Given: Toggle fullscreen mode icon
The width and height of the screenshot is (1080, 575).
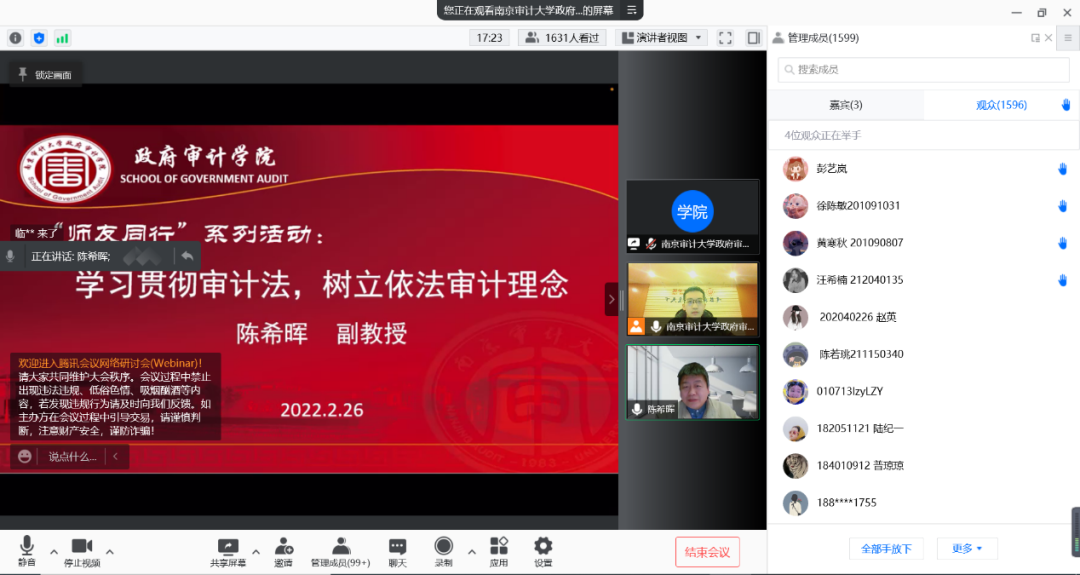Looking at the screenshot, I should pos(726,38).
